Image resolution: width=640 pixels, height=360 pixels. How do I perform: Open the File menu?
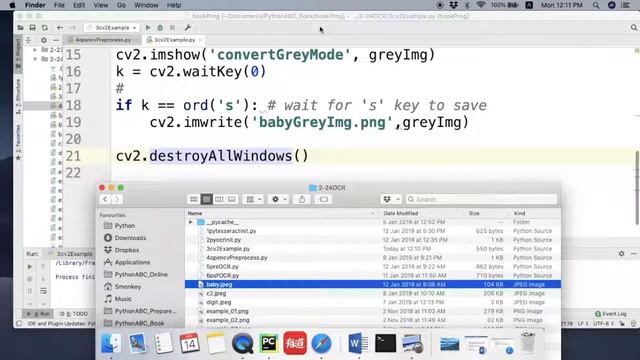coord(59,5)
